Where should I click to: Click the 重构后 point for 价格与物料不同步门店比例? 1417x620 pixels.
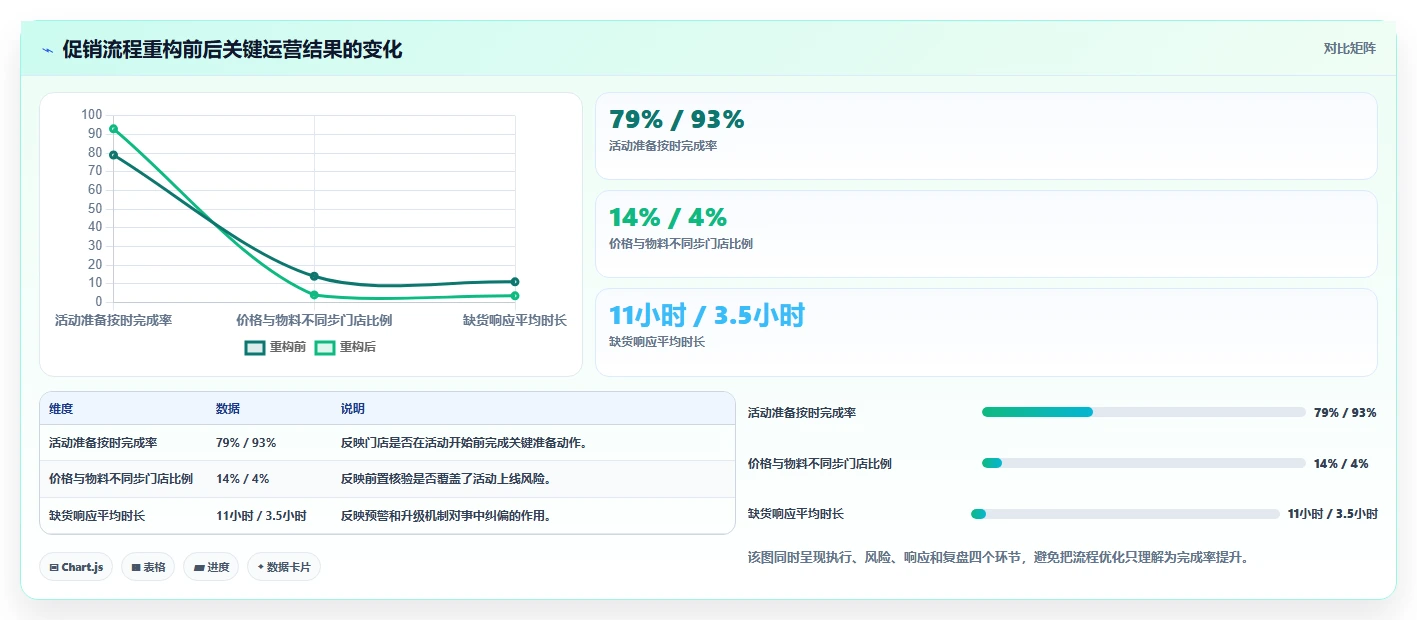point(314,295)
